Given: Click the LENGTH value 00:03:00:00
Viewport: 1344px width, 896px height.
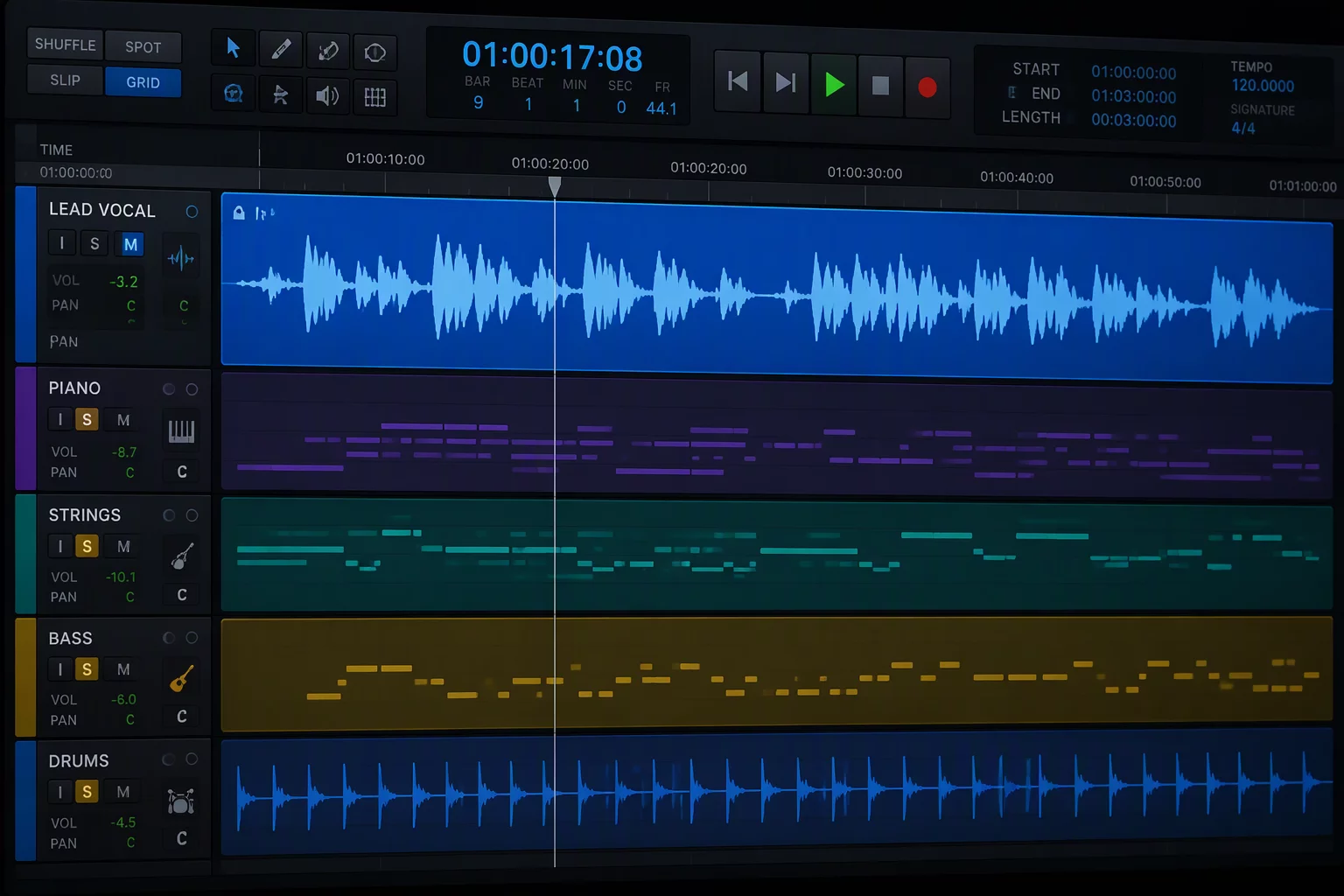Looking at the screenshot, I should (1133, 121).
